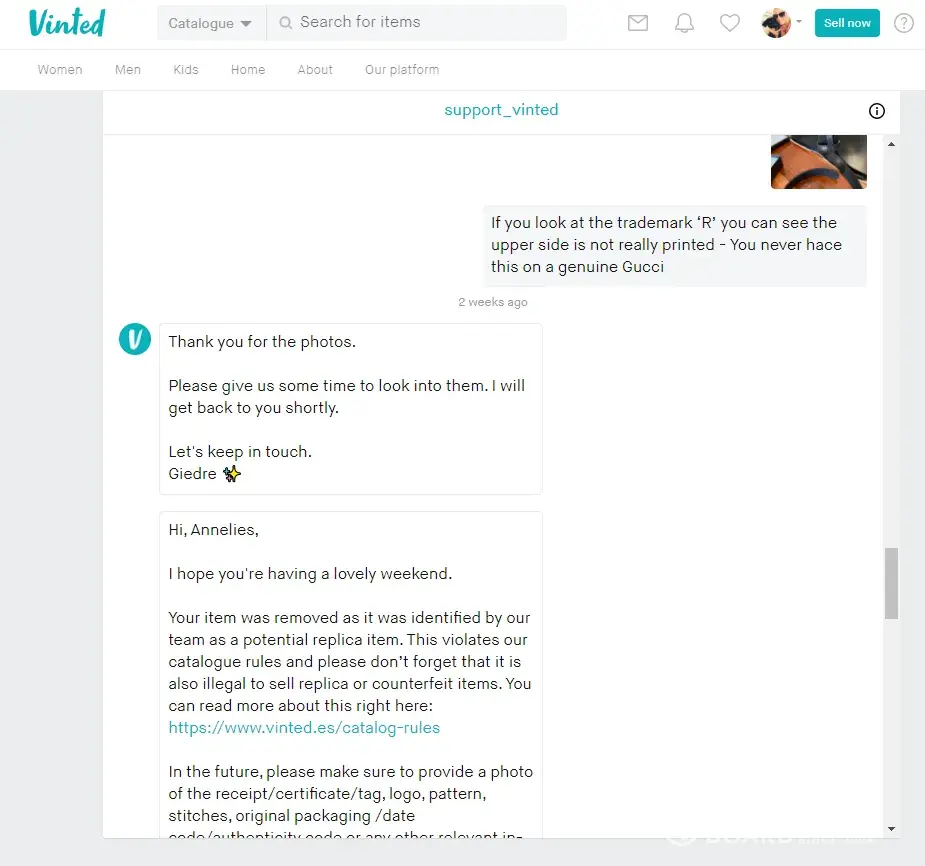Click the help question mark icon

click(904, 23)
